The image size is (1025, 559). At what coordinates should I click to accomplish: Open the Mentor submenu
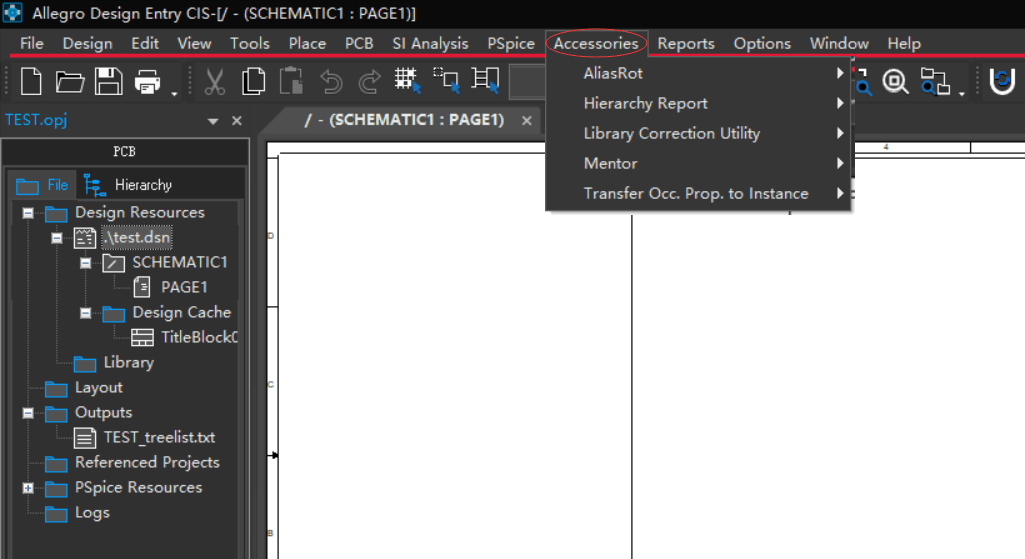pos(698,163)
